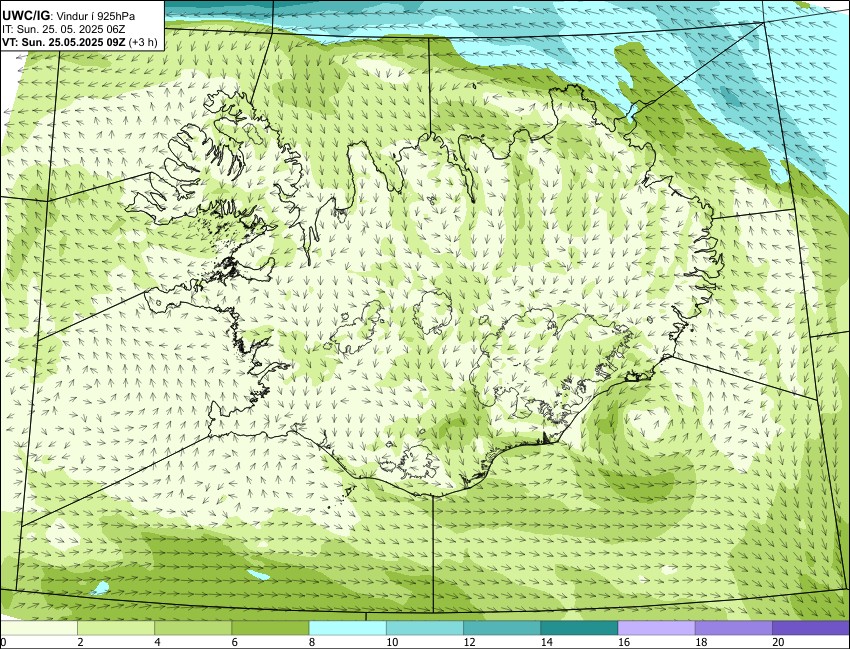
Task: Click the legend value '12'
Action: 469,642
